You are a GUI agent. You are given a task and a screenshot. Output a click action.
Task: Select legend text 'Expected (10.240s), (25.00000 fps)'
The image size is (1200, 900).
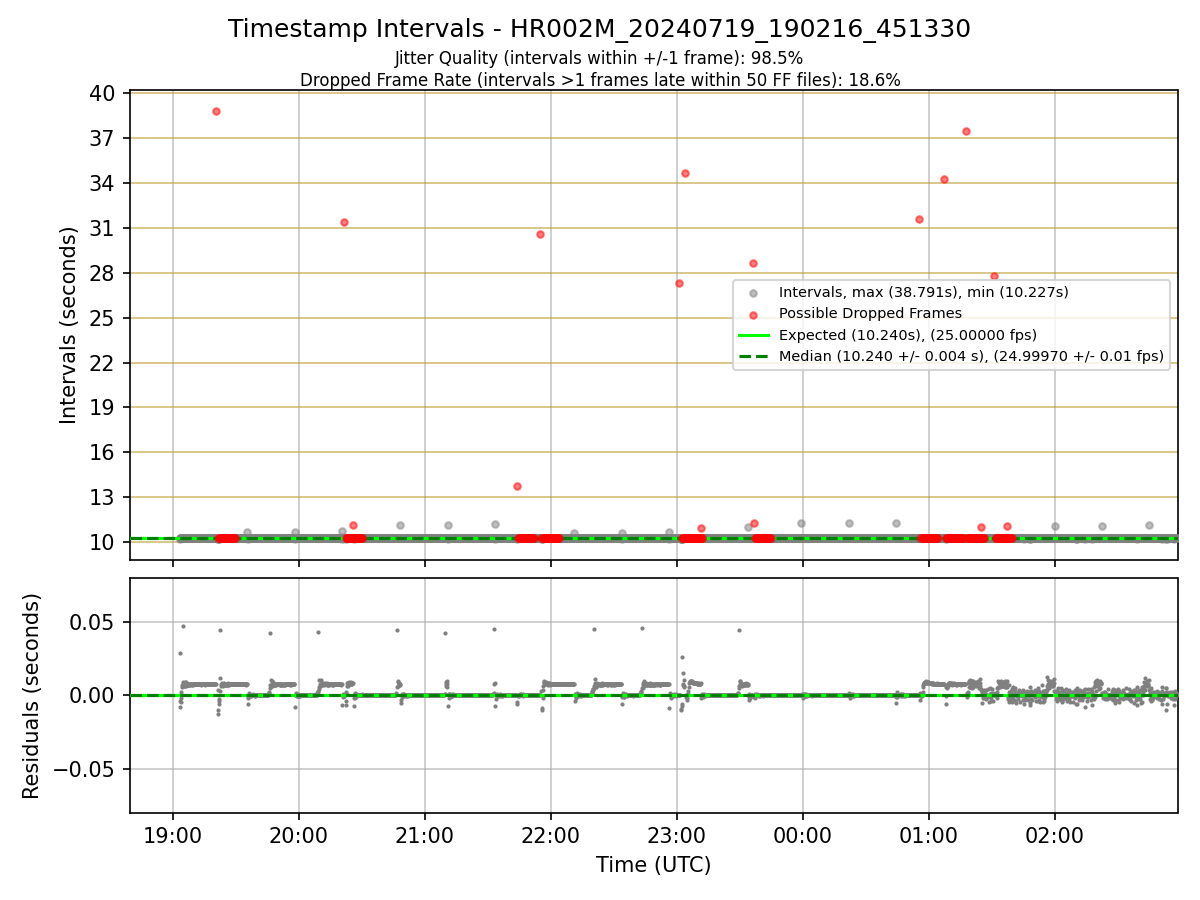tap(908, 335)
